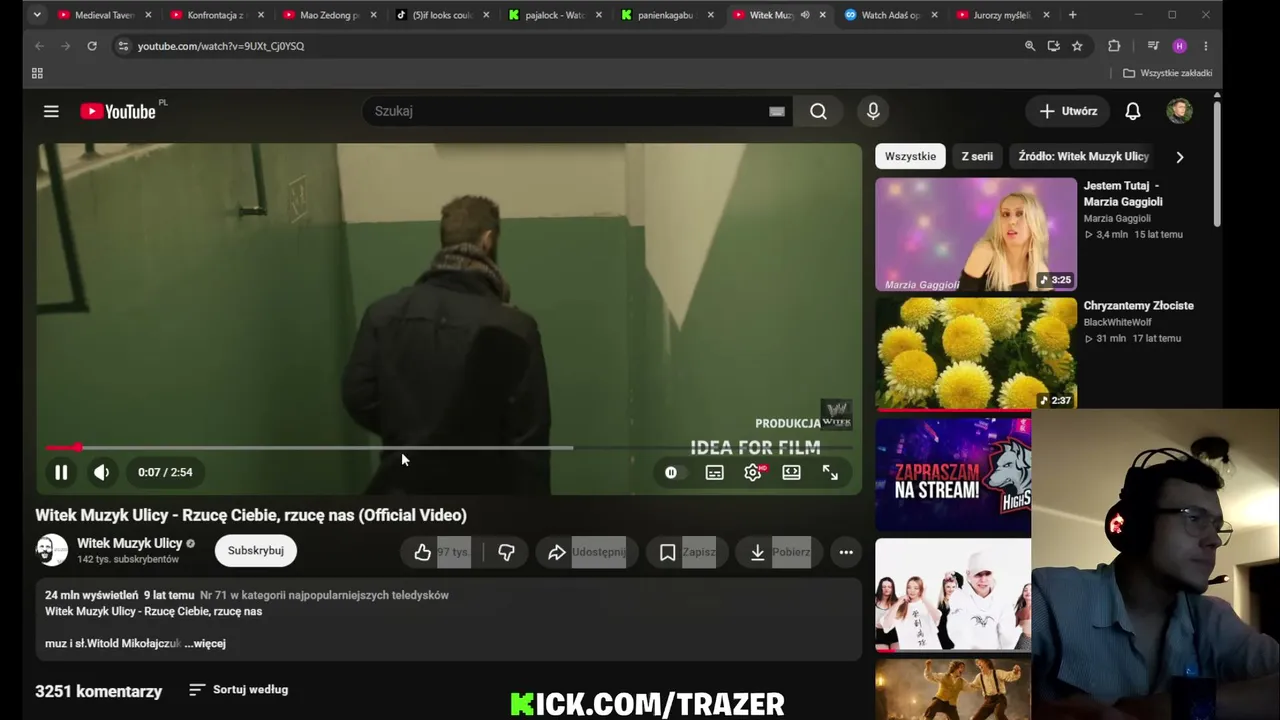
Task: Select the Z serii filter chip
Action: (977, 156)
